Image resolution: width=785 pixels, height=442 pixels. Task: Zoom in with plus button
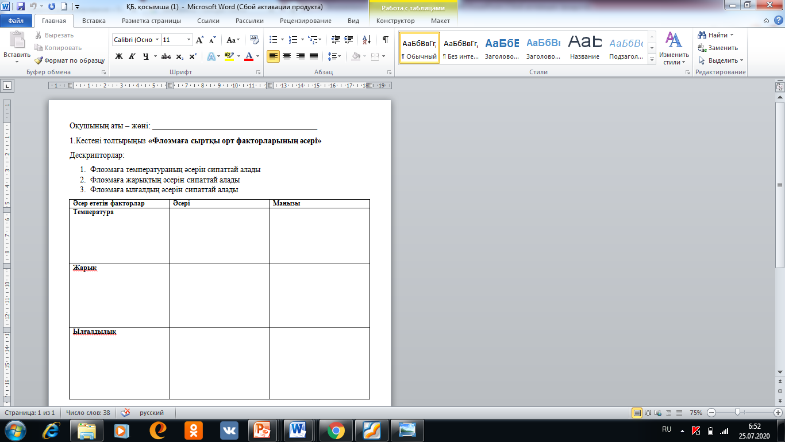coord(777,412)
